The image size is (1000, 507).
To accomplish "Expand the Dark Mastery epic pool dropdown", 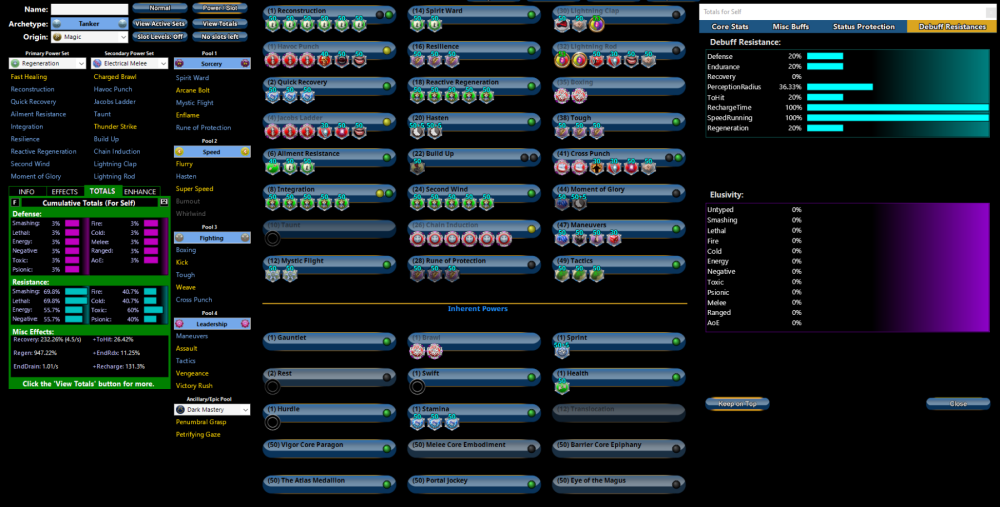I will pos(211,409).
